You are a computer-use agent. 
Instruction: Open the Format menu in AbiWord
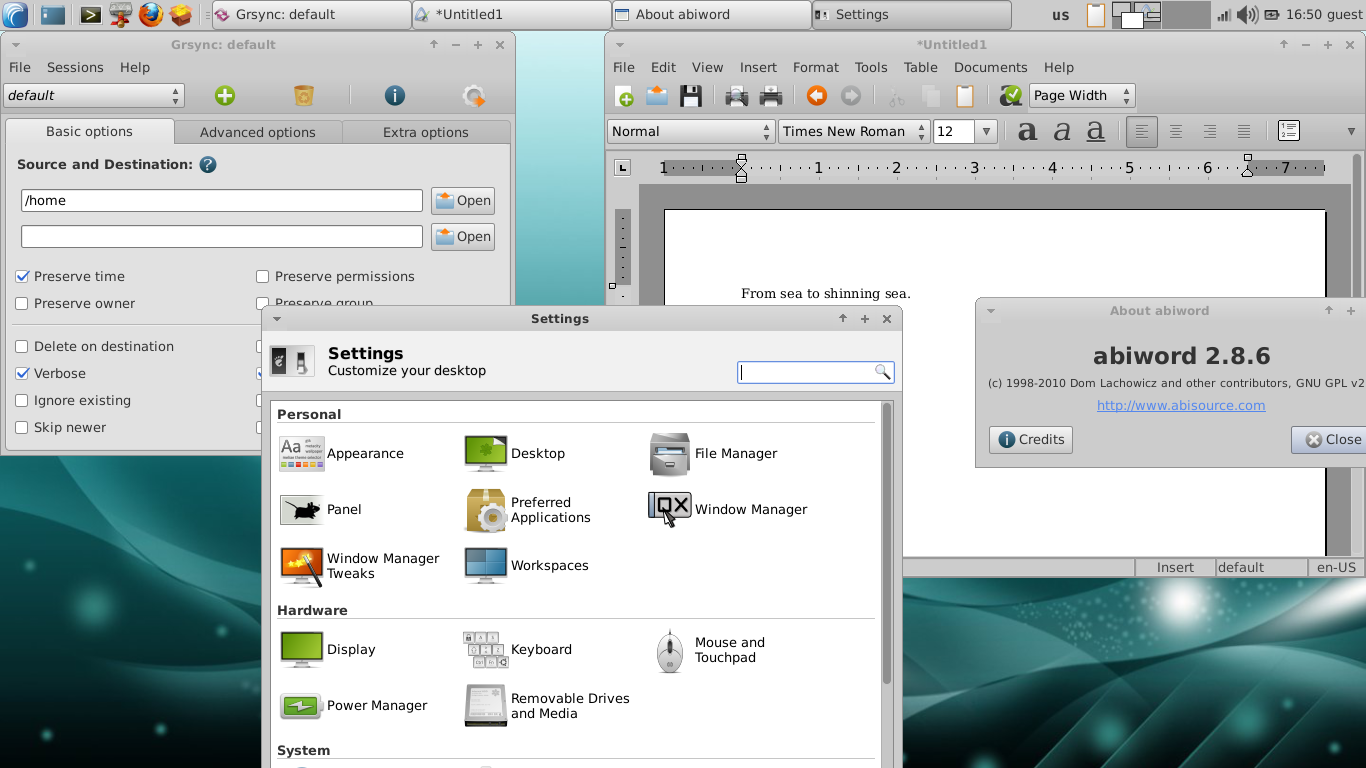click(x=816, y=67)
